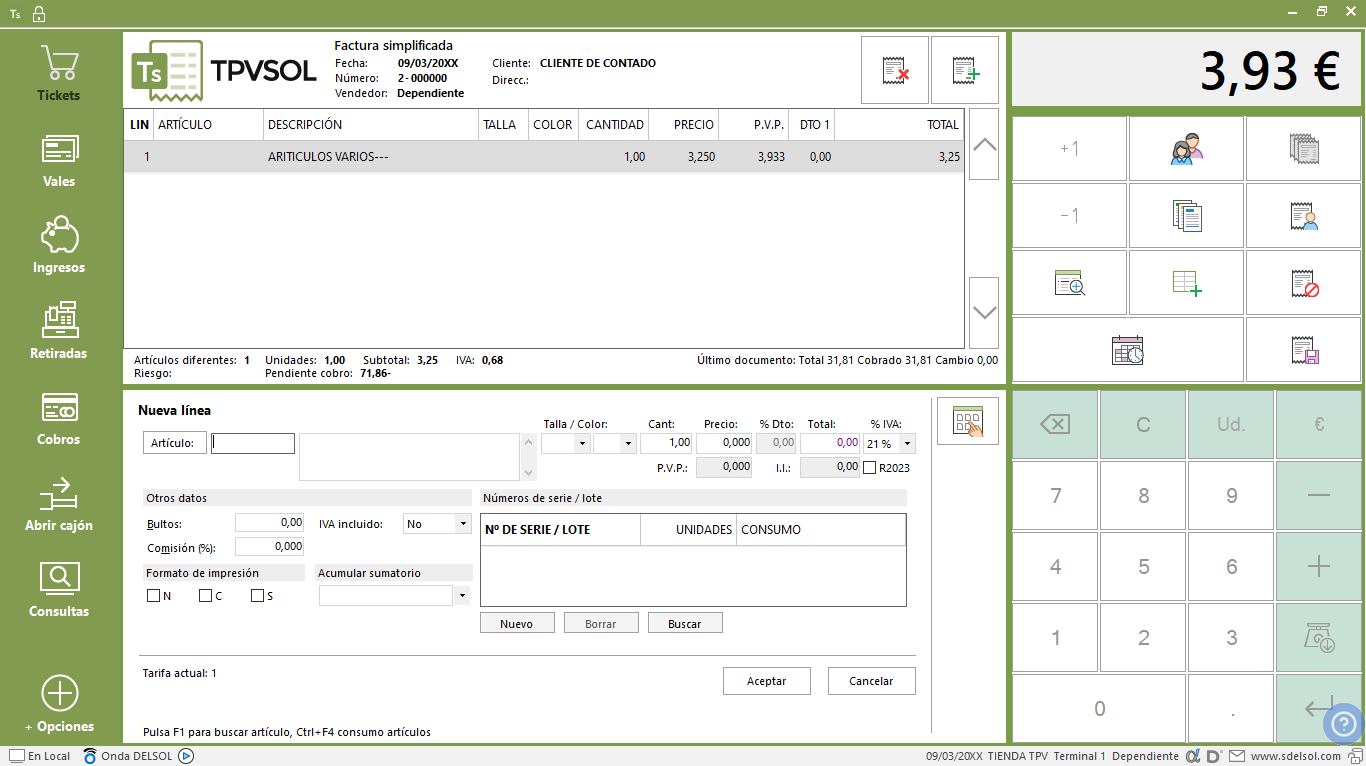Click the Precio input field
Screen dimensions: 1366x766
click(x=724, y=443)
